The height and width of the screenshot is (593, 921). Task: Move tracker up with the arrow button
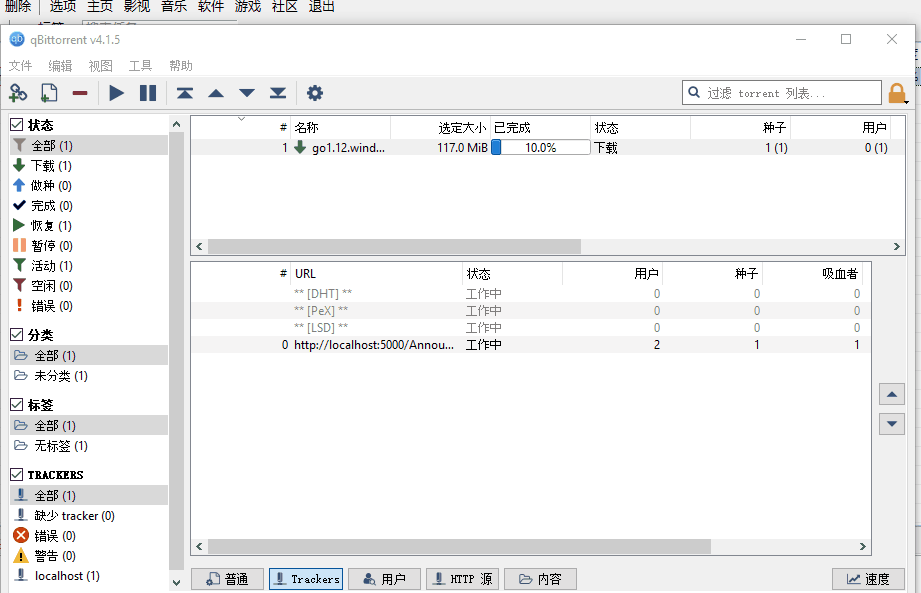click(x=892, y=394)
